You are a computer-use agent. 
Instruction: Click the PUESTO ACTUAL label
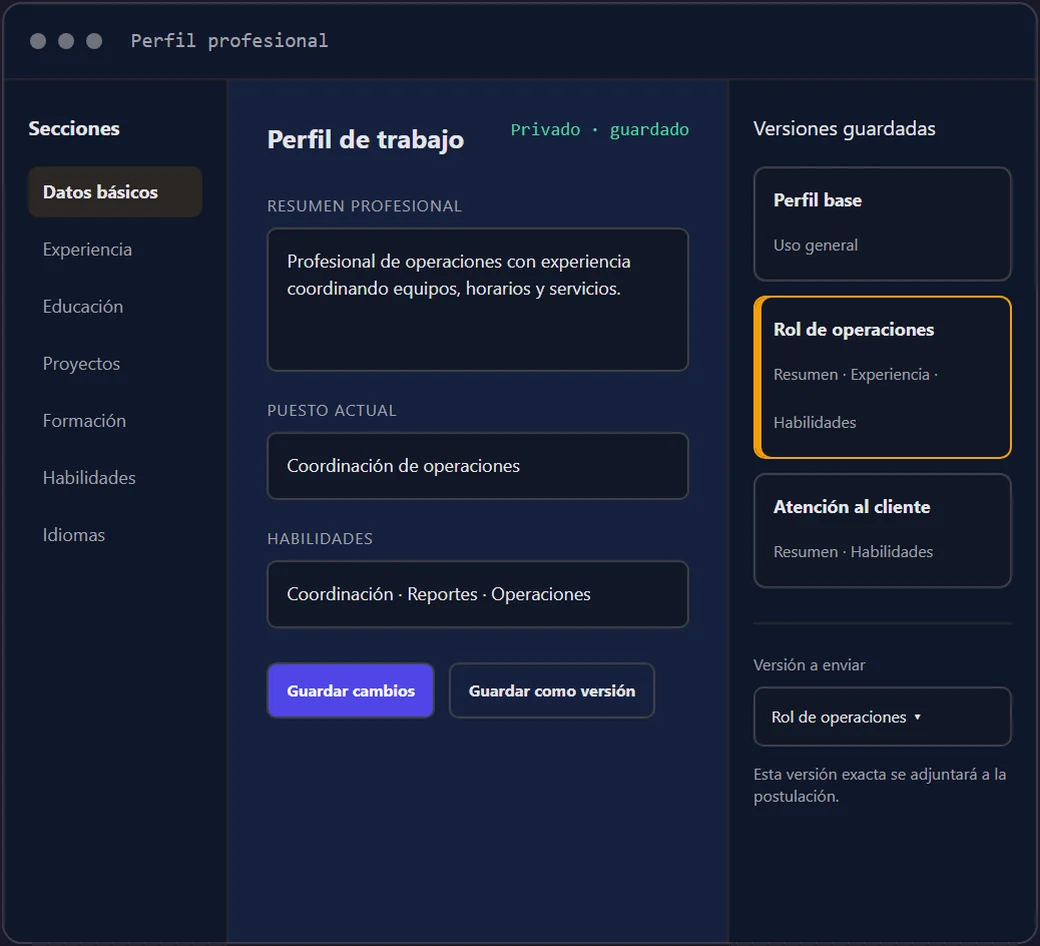pyautogui.click(x=332, y=410)
